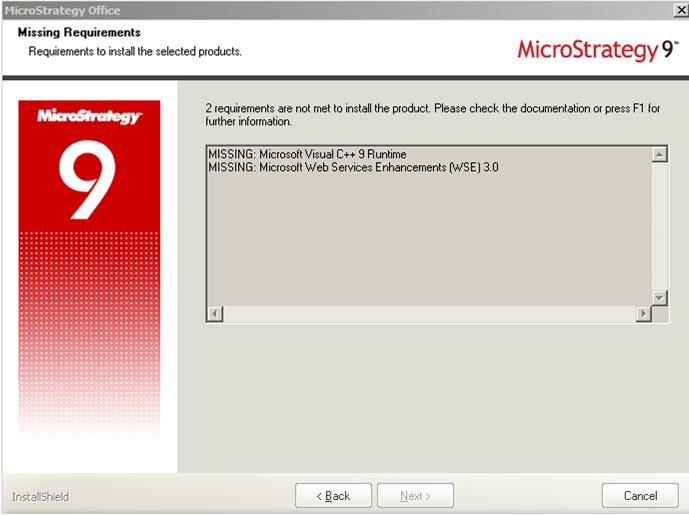689x515 pixels.
Task: Select the missing Web Services Enhancements entry
Action: (x=352, y=167)
